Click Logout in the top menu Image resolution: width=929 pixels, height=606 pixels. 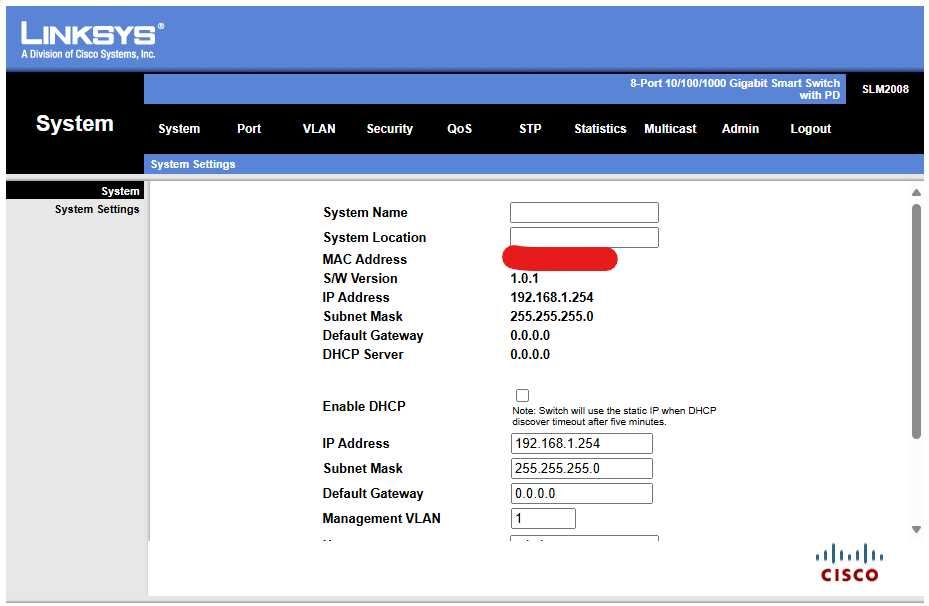[x=811, y=129]
